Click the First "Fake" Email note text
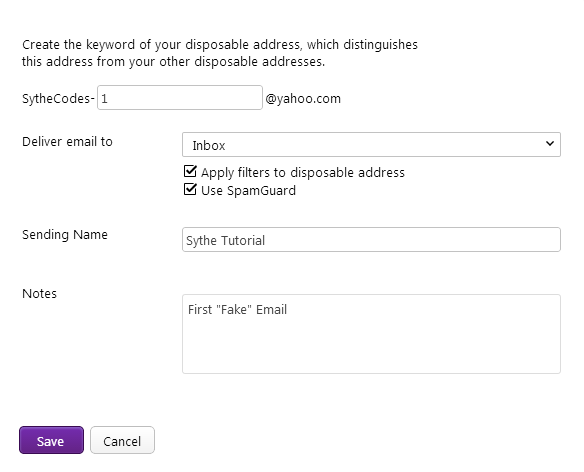Viewport: 584px width, 472px height. 237,310
